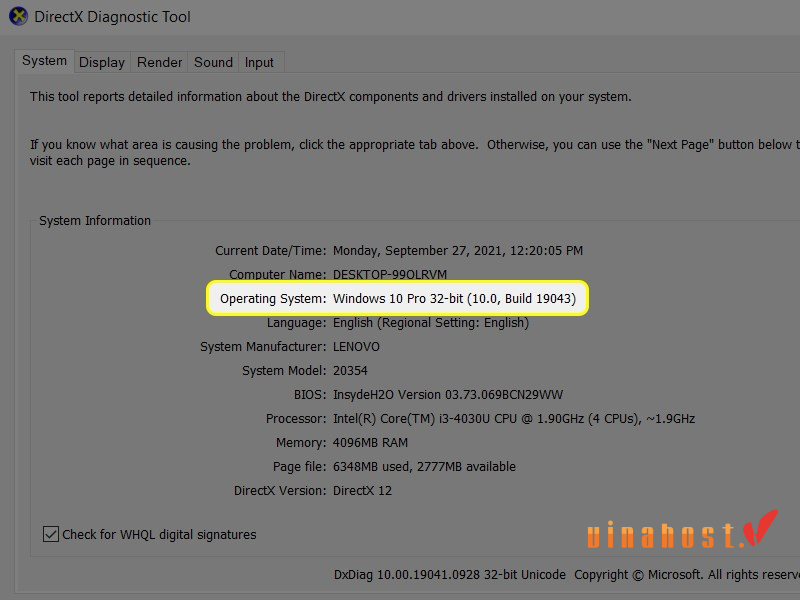Click the DirectX Diagnostic Tool window title

[x=112, y=17]
